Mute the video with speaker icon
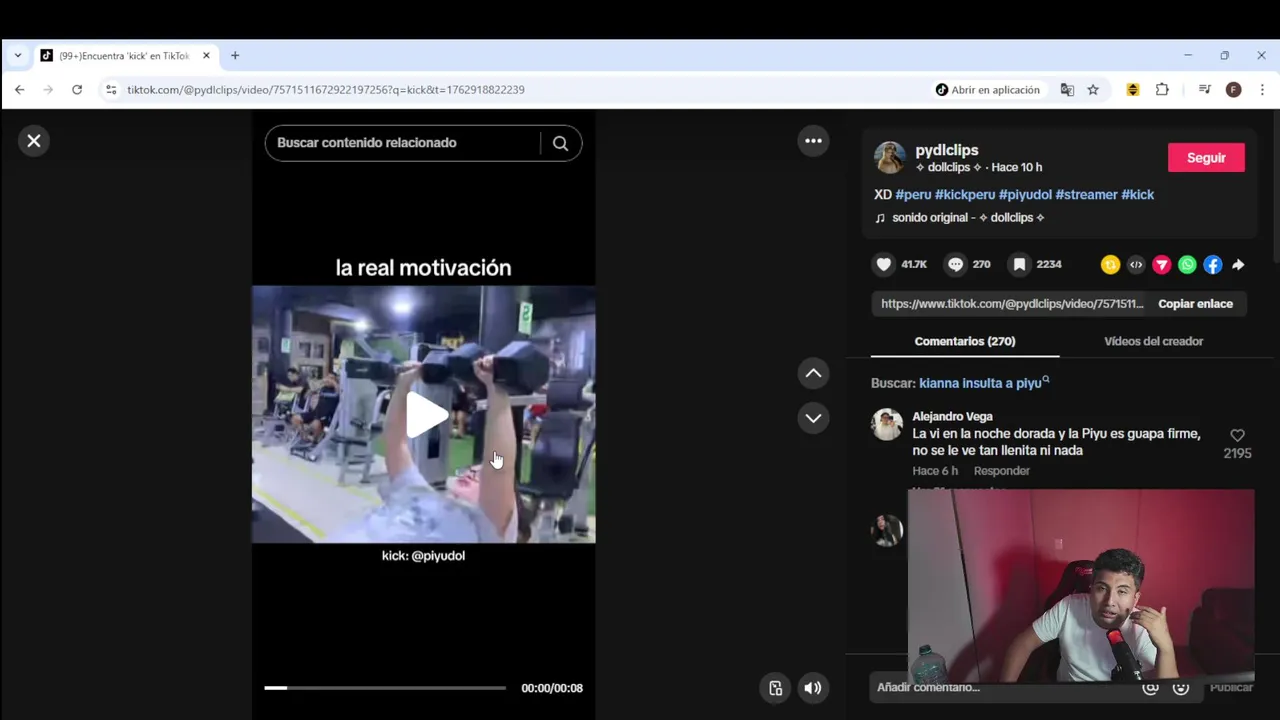This screenshot has height=720, width=1280. point(812,688)
